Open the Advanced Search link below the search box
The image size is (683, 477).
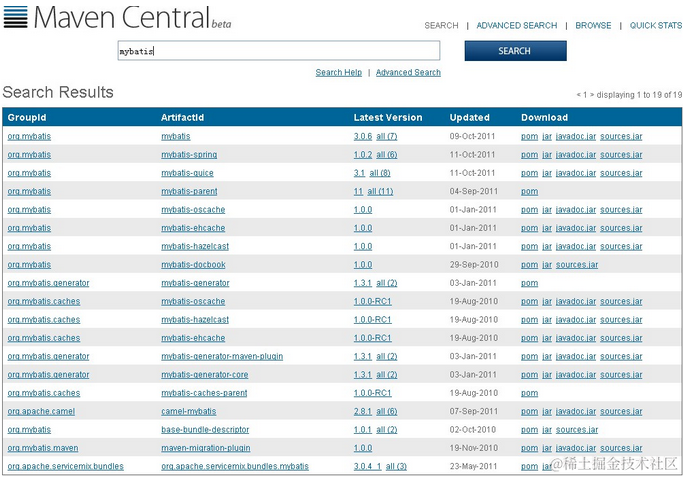(408, 72)
